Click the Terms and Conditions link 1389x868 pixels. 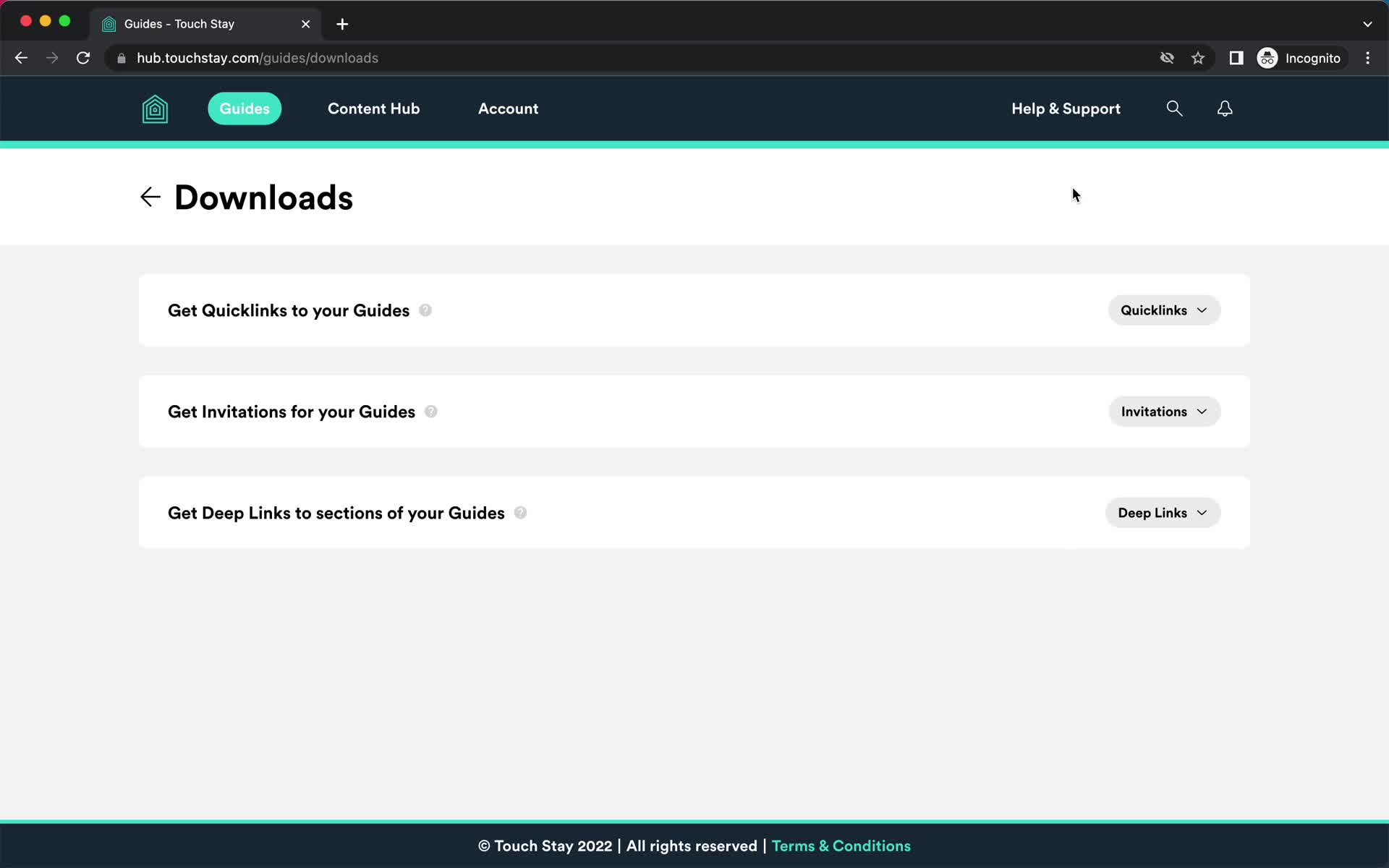click(841, 846)
